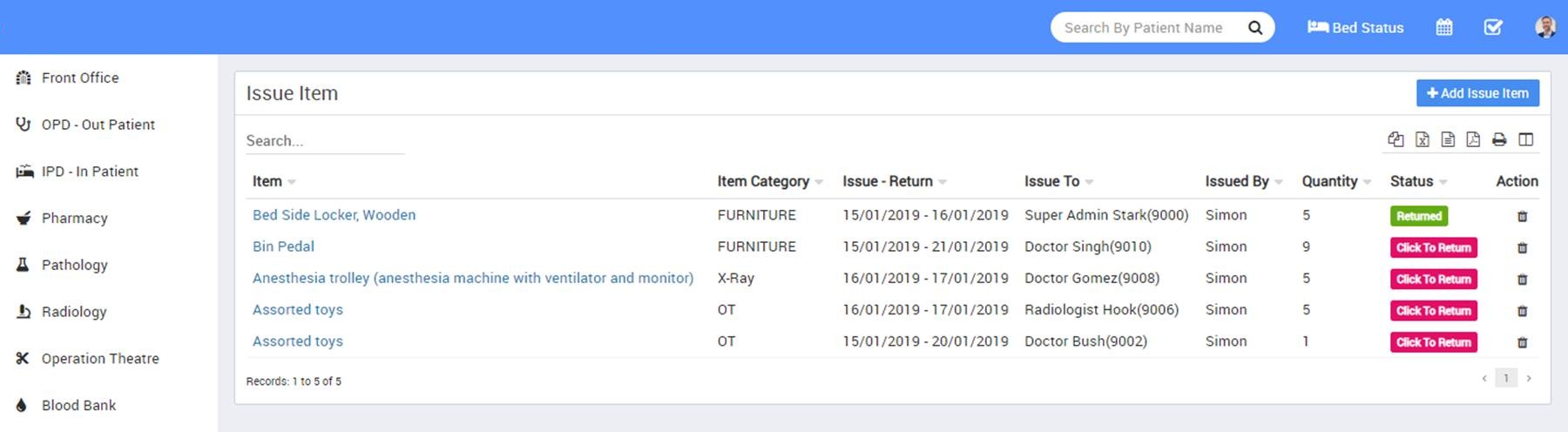Viewport: 1568px width, 432px height.
Task: Click the Add Issue Item button
Action: (x=1477, y=93)
